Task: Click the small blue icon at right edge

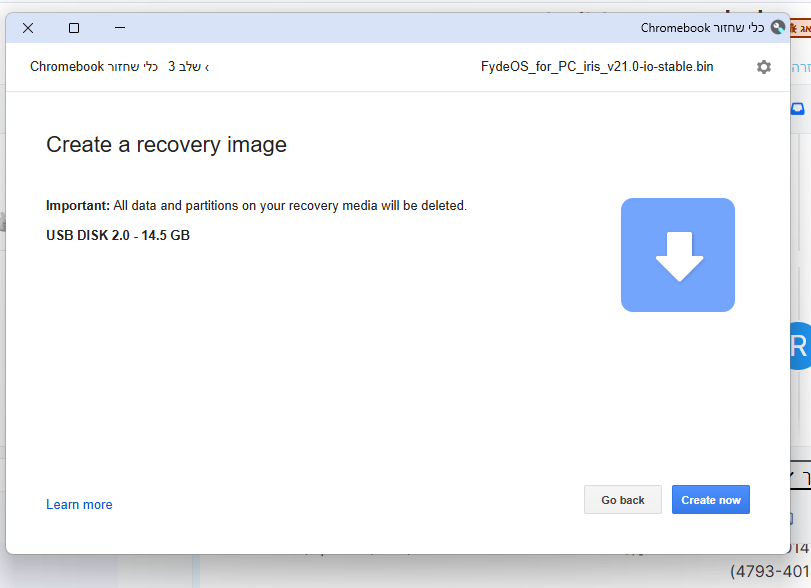Action: pyautogui.click(x=798, y=110)
